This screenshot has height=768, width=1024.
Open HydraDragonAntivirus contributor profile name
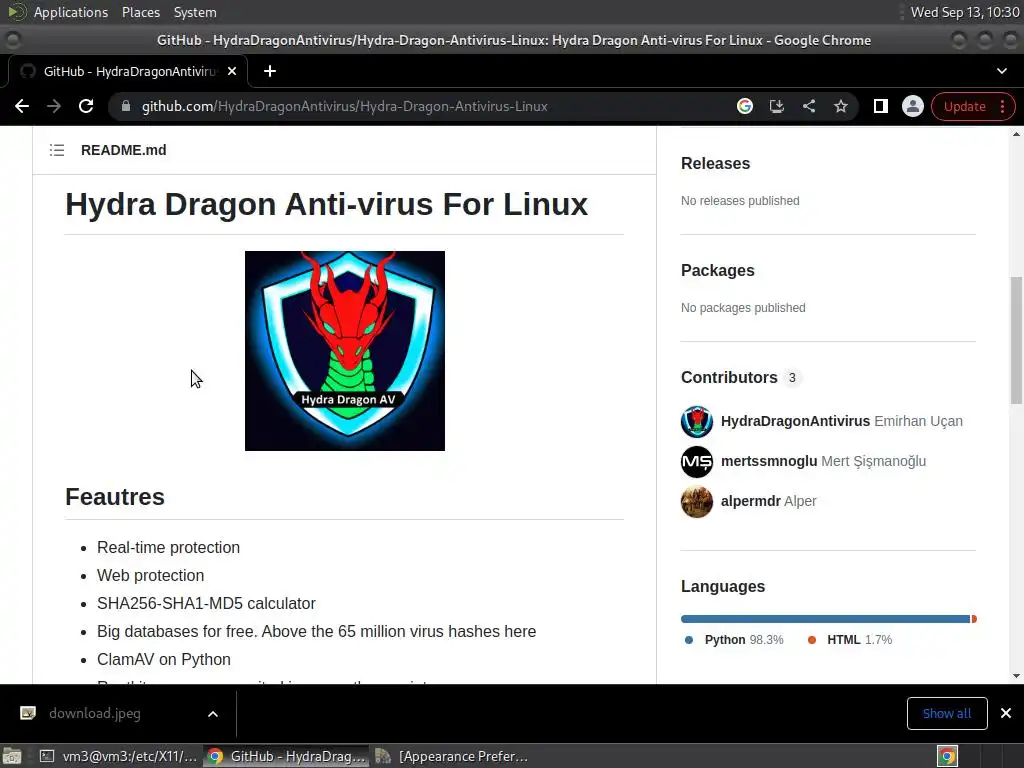coord(795,421)
